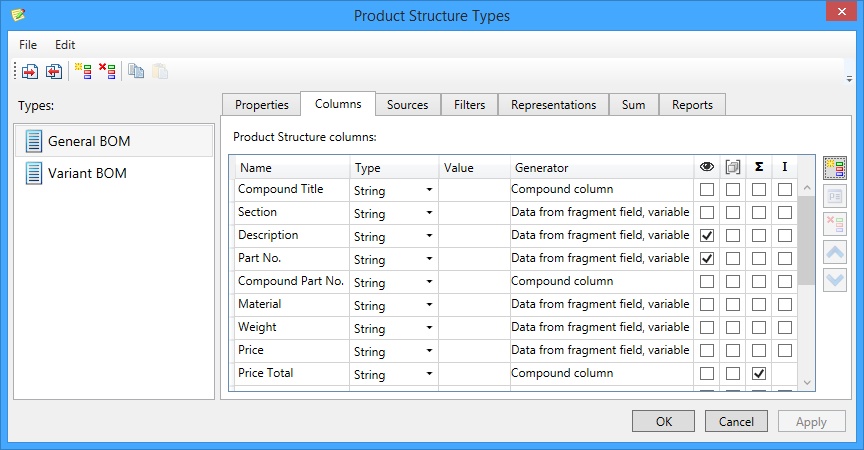Click the eye visibility column header
Viewport: 864px width, 450px height.
(x=707, y=167)
